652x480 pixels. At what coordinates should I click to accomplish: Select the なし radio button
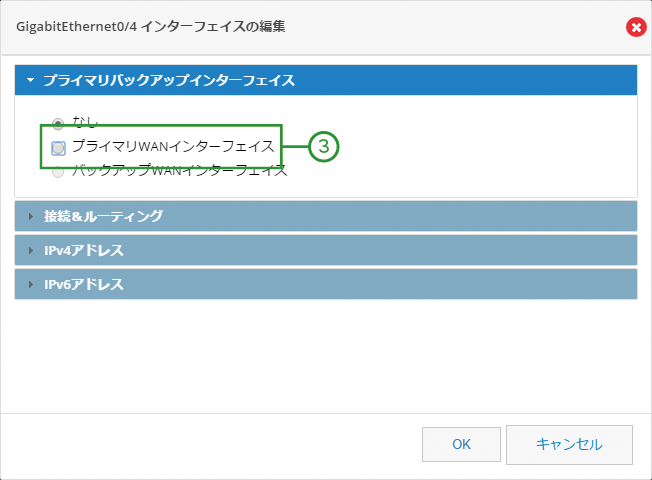pyautogui.click(x=58, y=123)
